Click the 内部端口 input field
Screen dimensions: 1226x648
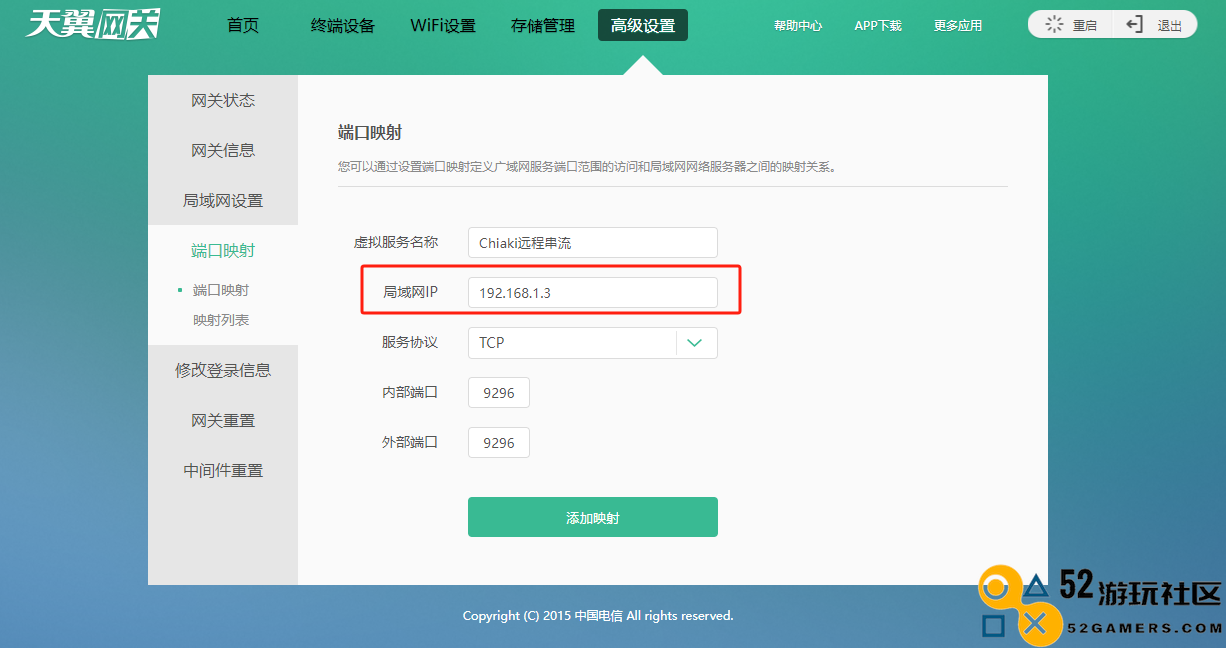click(x=499, y=393)
